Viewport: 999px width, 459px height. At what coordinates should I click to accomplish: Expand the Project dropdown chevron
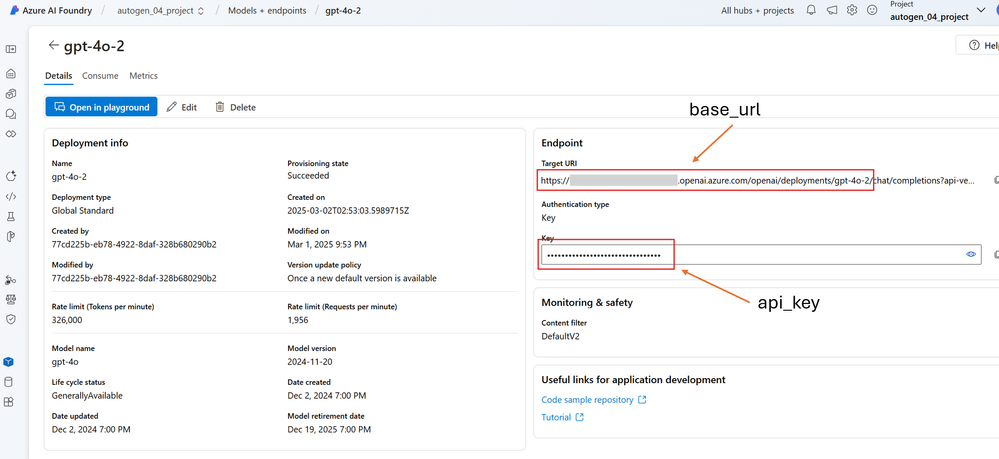coord(980,11)
